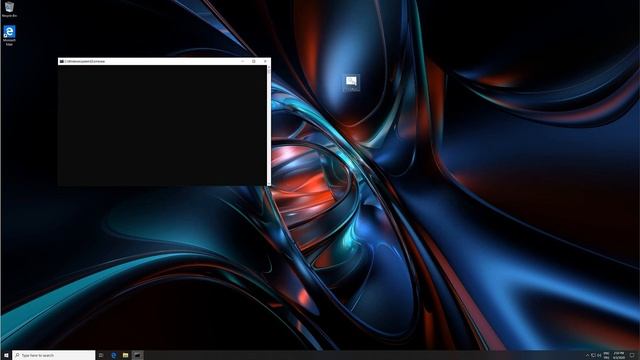This screenshot has width=640, height=360.
Task: Open the Action Center notifications icon
Action: pyautogui.click(x=632, y=355)
